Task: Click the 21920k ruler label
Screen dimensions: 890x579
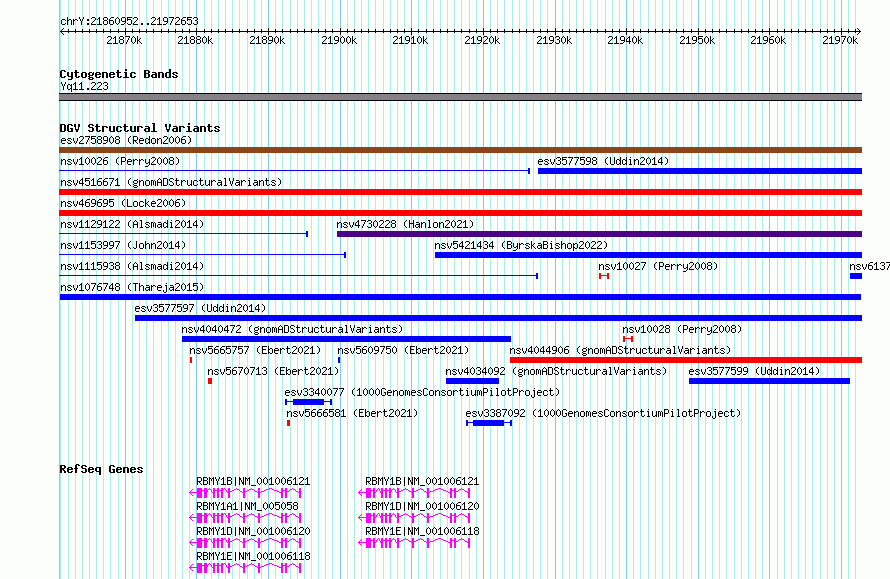Action: tap(482, 40)
